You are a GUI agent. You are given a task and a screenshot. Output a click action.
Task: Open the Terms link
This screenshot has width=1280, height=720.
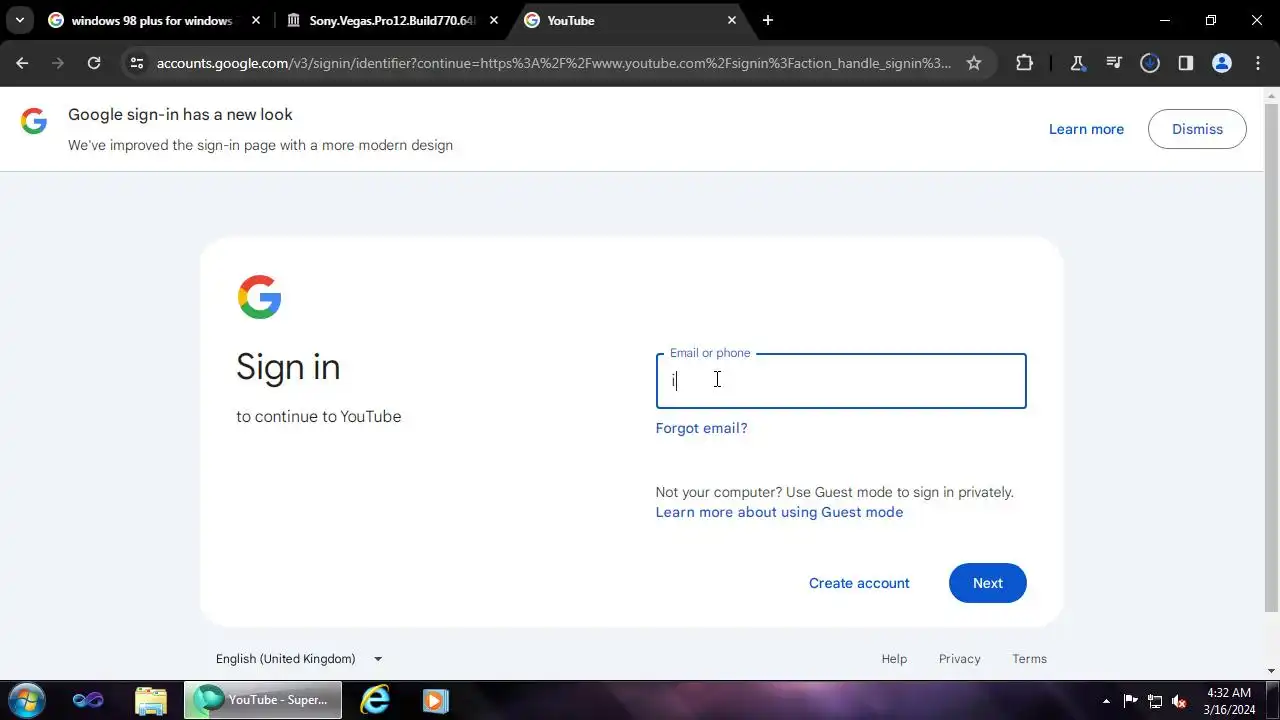tap(1029, 659)
